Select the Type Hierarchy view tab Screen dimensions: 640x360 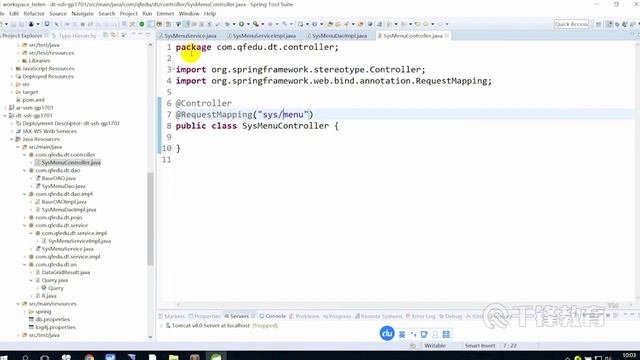click(78, 36)
